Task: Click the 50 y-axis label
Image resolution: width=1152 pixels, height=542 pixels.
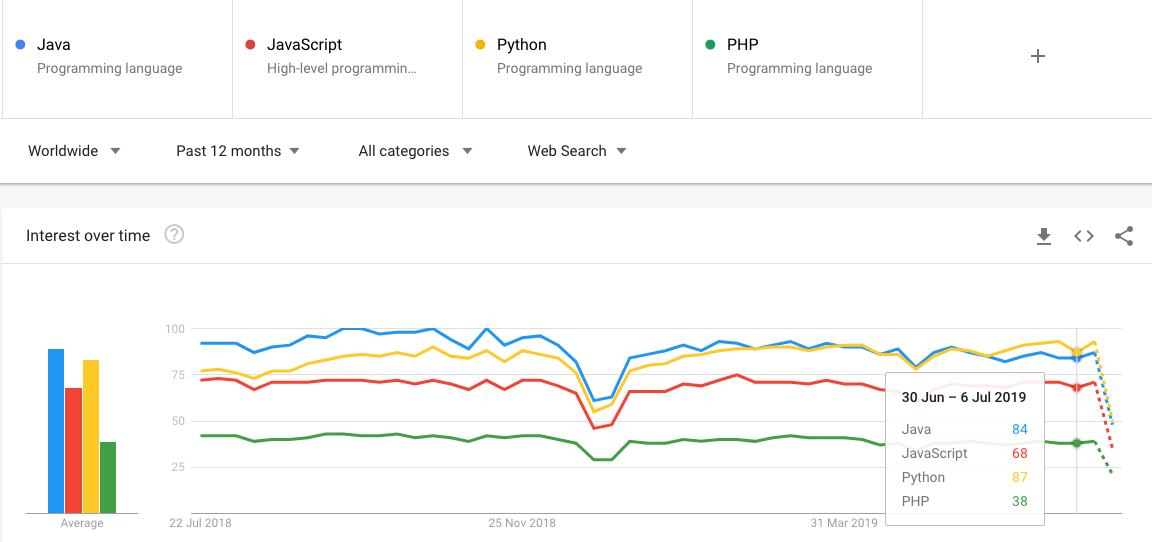Action: (179, 421)
